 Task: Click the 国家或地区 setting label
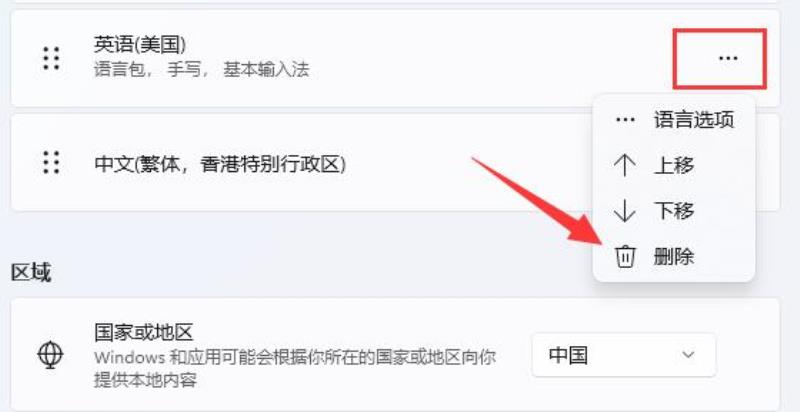143,333
